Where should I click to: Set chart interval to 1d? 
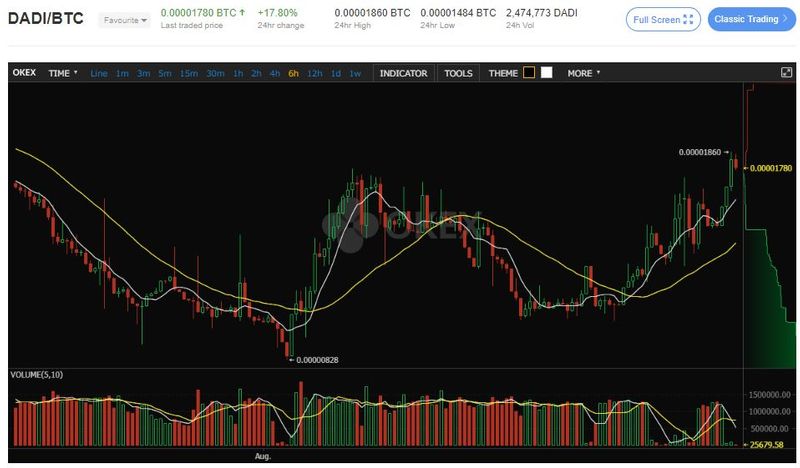(336, 73)
